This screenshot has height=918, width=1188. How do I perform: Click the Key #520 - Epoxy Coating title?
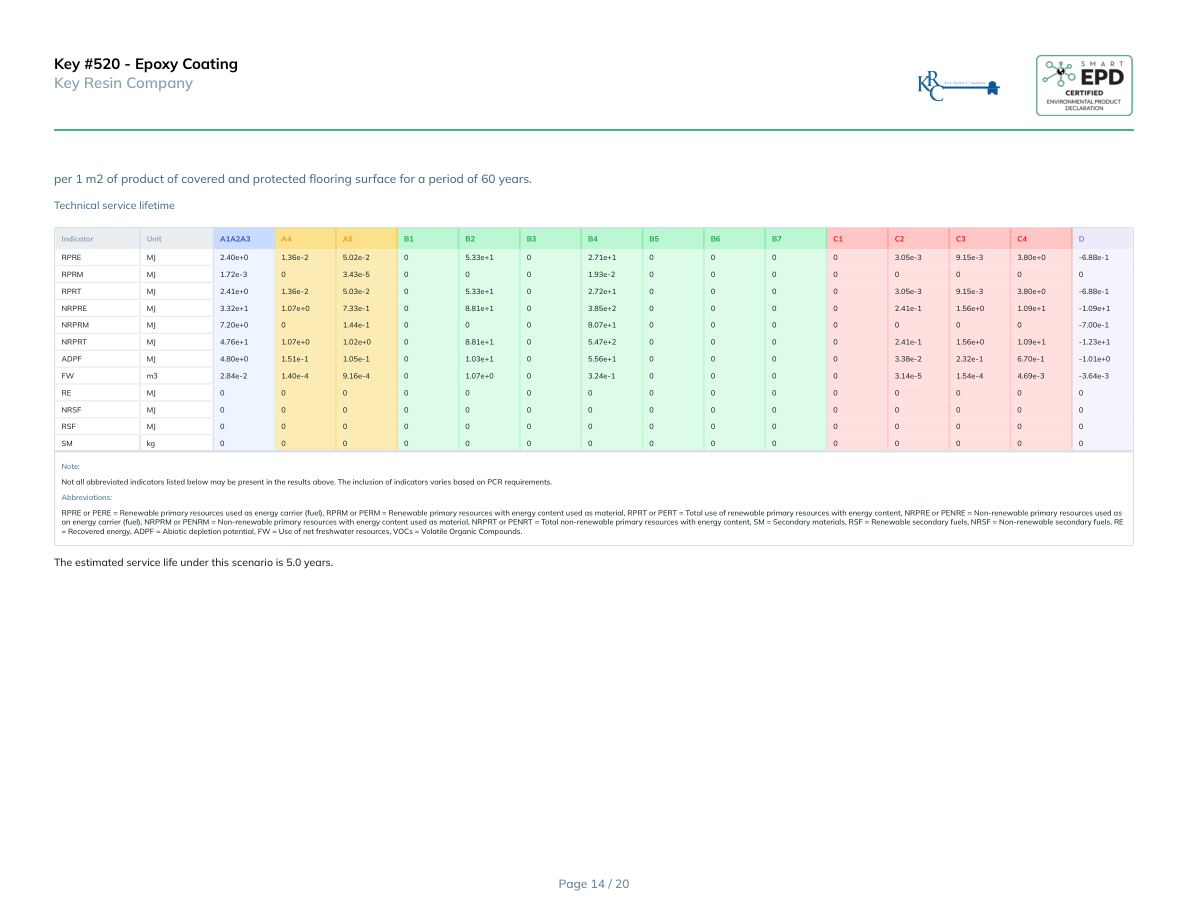[x=146, y=64]
